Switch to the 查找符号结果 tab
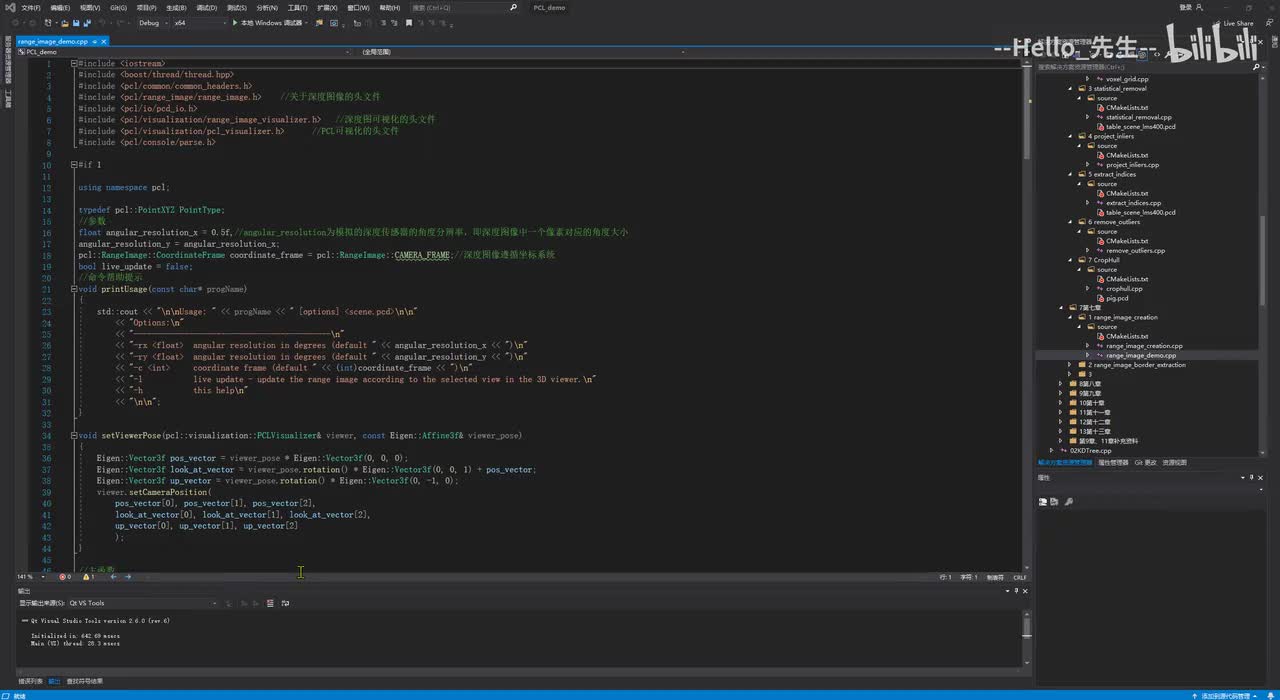The width and height of the screenshot is (1280, 700). (x=85, y=681)
